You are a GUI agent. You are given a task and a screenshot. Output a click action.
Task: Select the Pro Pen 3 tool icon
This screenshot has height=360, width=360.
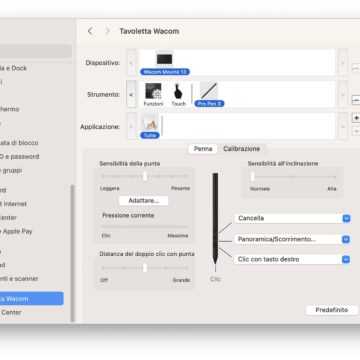tap(209, 91)
